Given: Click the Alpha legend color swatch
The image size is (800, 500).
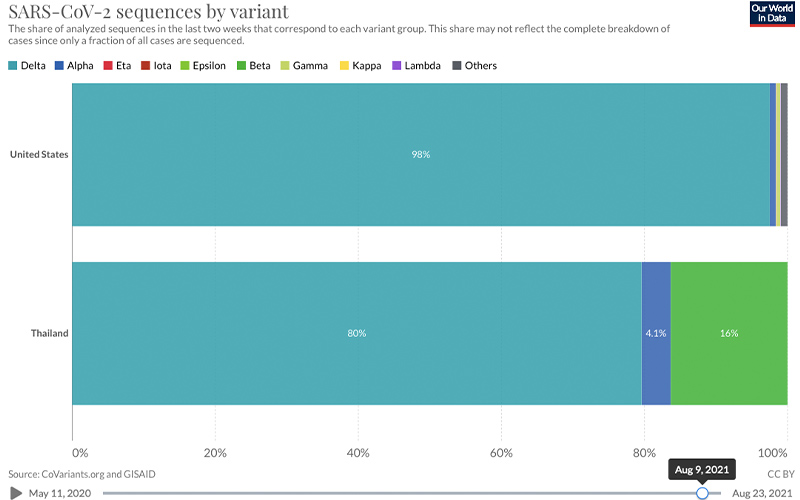Looking at the screenshot, I should click(59, 66).
